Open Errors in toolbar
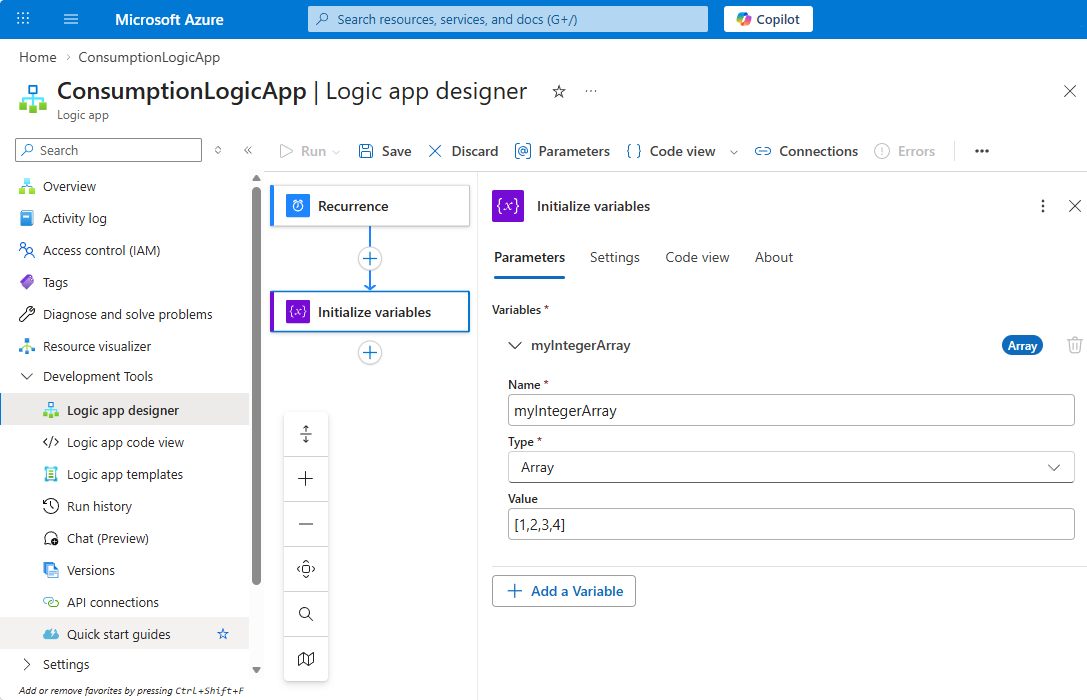Image resolution: width=1087 pixels, height=700 pixels. [905, 151]
